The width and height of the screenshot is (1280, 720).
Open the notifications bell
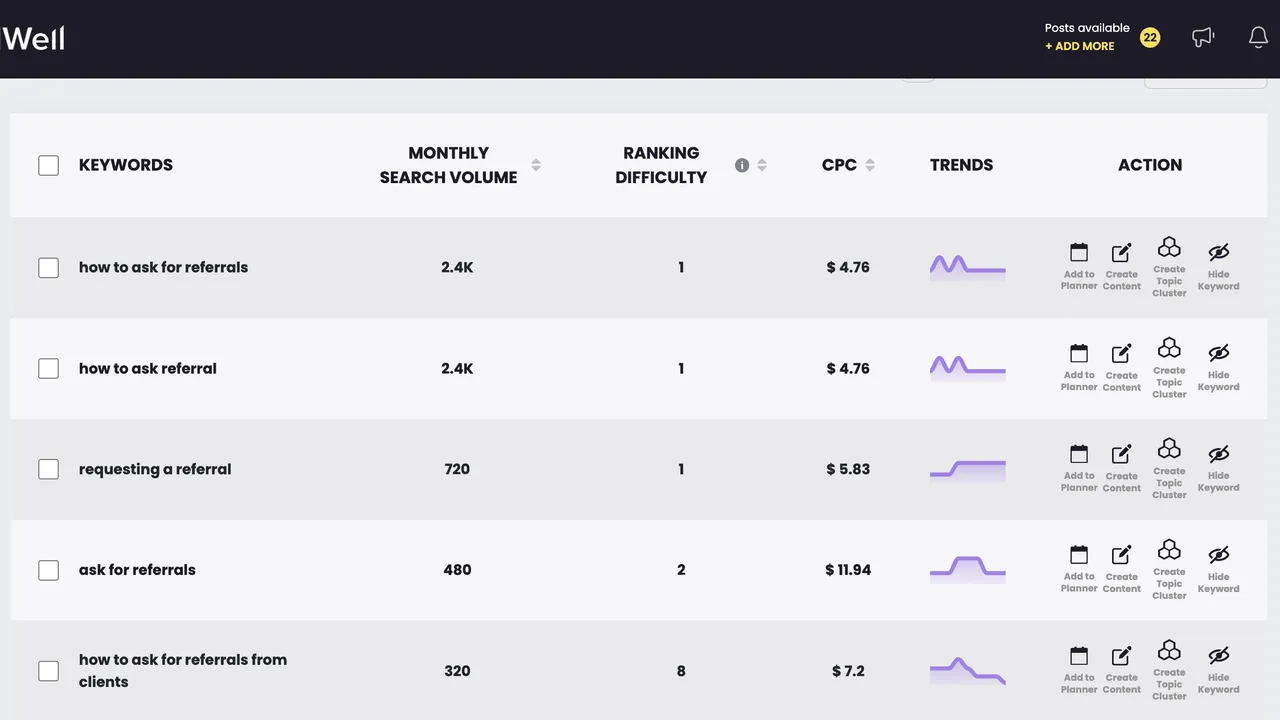click(1258, 38)
